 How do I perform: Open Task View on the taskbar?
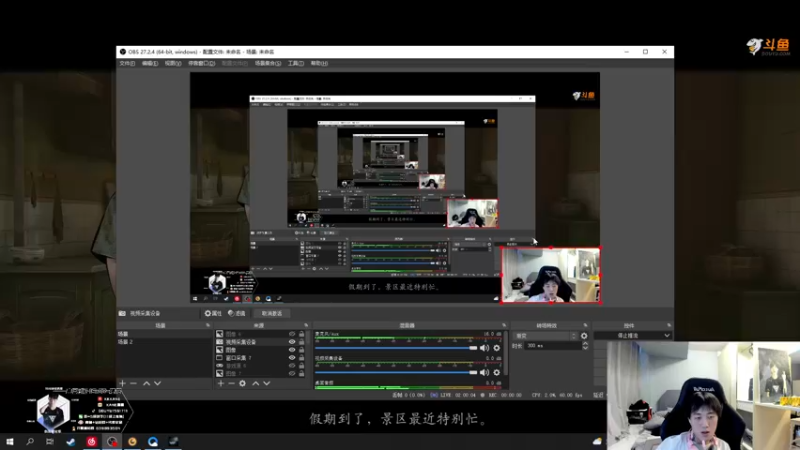tap(49, 441)
